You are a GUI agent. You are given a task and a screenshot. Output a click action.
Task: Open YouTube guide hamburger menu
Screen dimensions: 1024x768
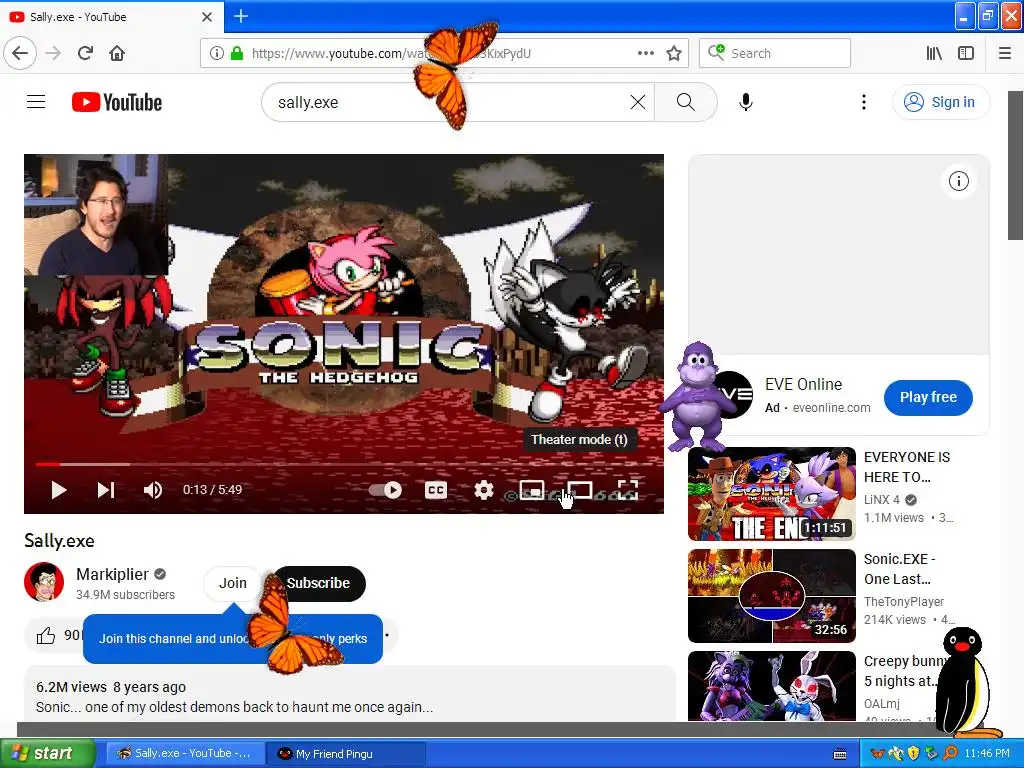coord(36,102)
